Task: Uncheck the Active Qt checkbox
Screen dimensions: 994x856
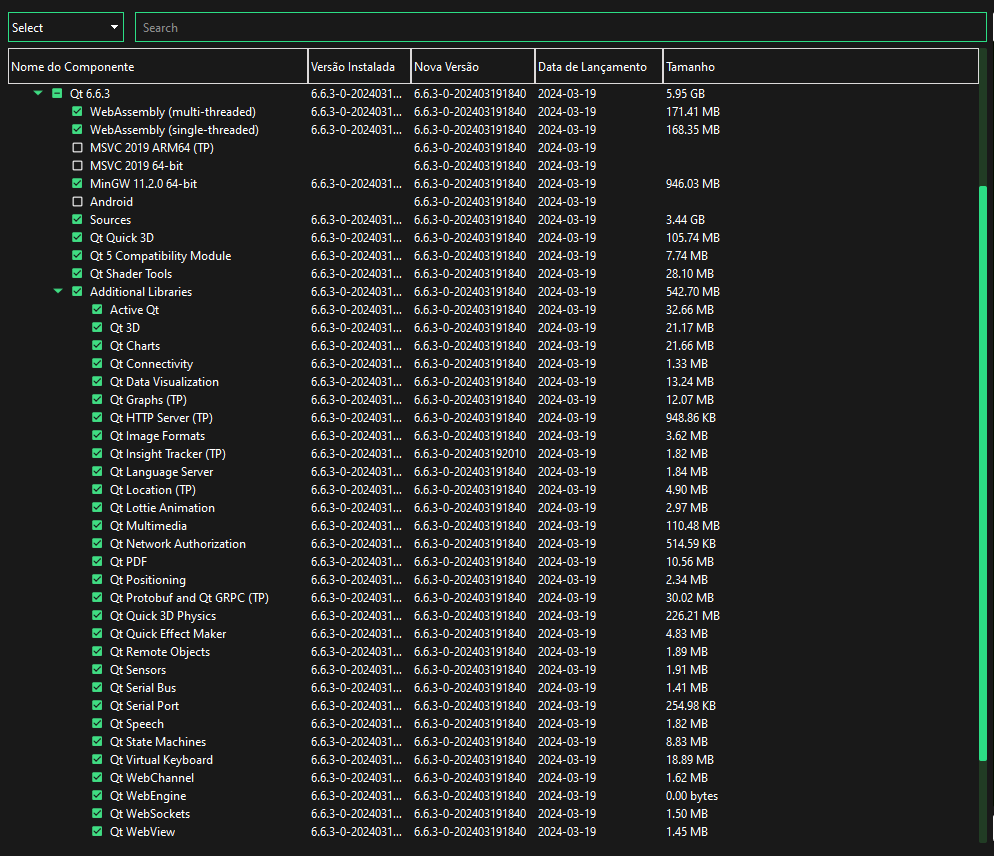Action: click(97, 309)
